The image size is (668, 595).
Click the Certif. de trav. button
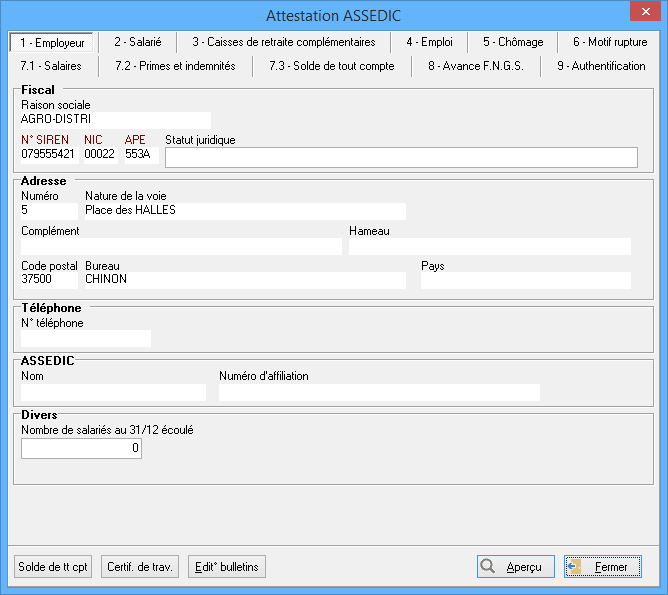coord(141,567)
